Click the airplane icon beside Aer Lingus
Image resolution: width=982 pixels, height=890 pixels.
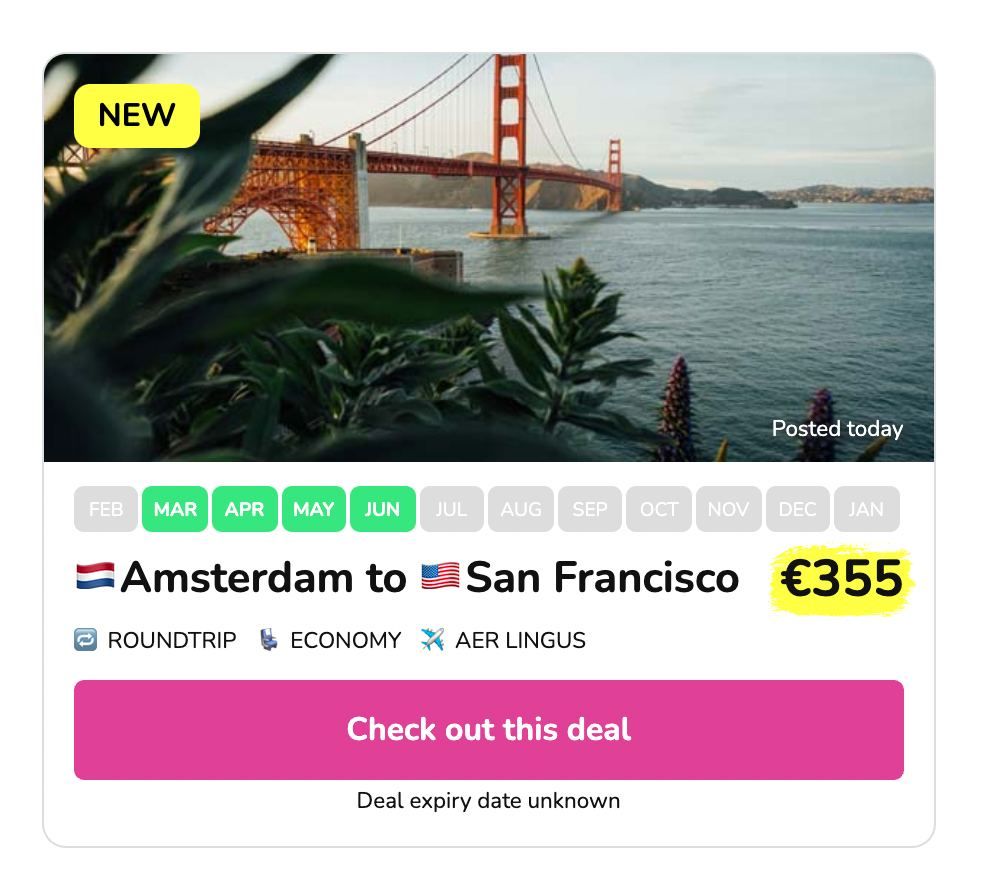click(433, 640)
